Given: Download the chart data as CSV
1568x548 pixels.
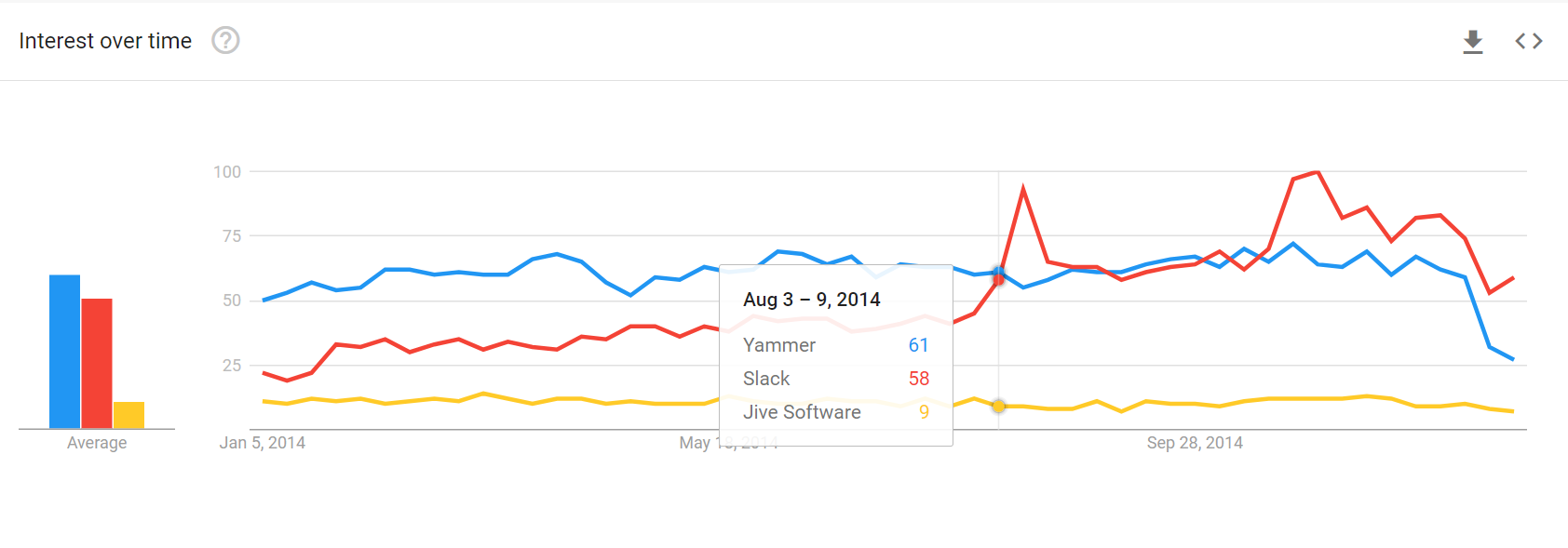Looking at the screenshot, I should [1472, 41].
